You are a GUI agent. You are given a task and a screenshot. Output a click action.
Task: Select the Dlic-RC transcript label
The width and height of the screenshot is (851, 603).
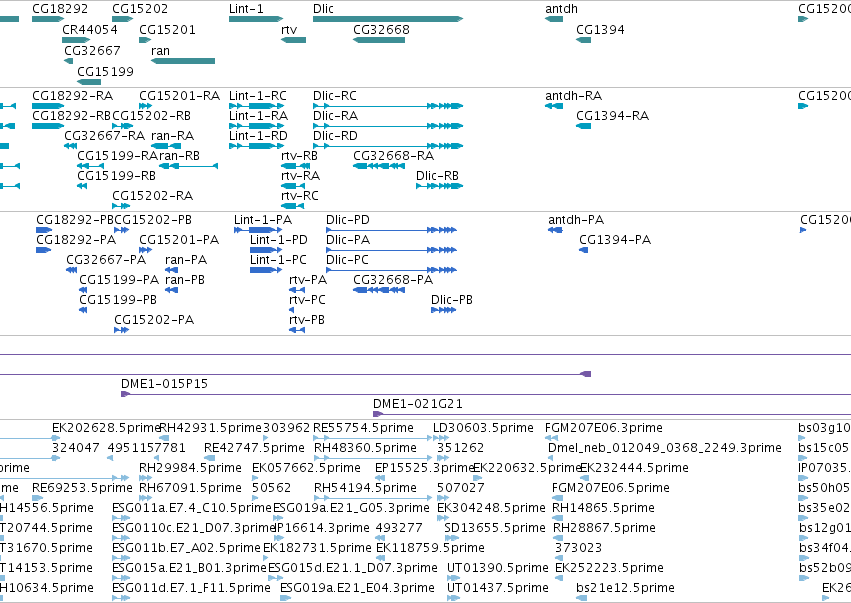[x=334, y=96]
